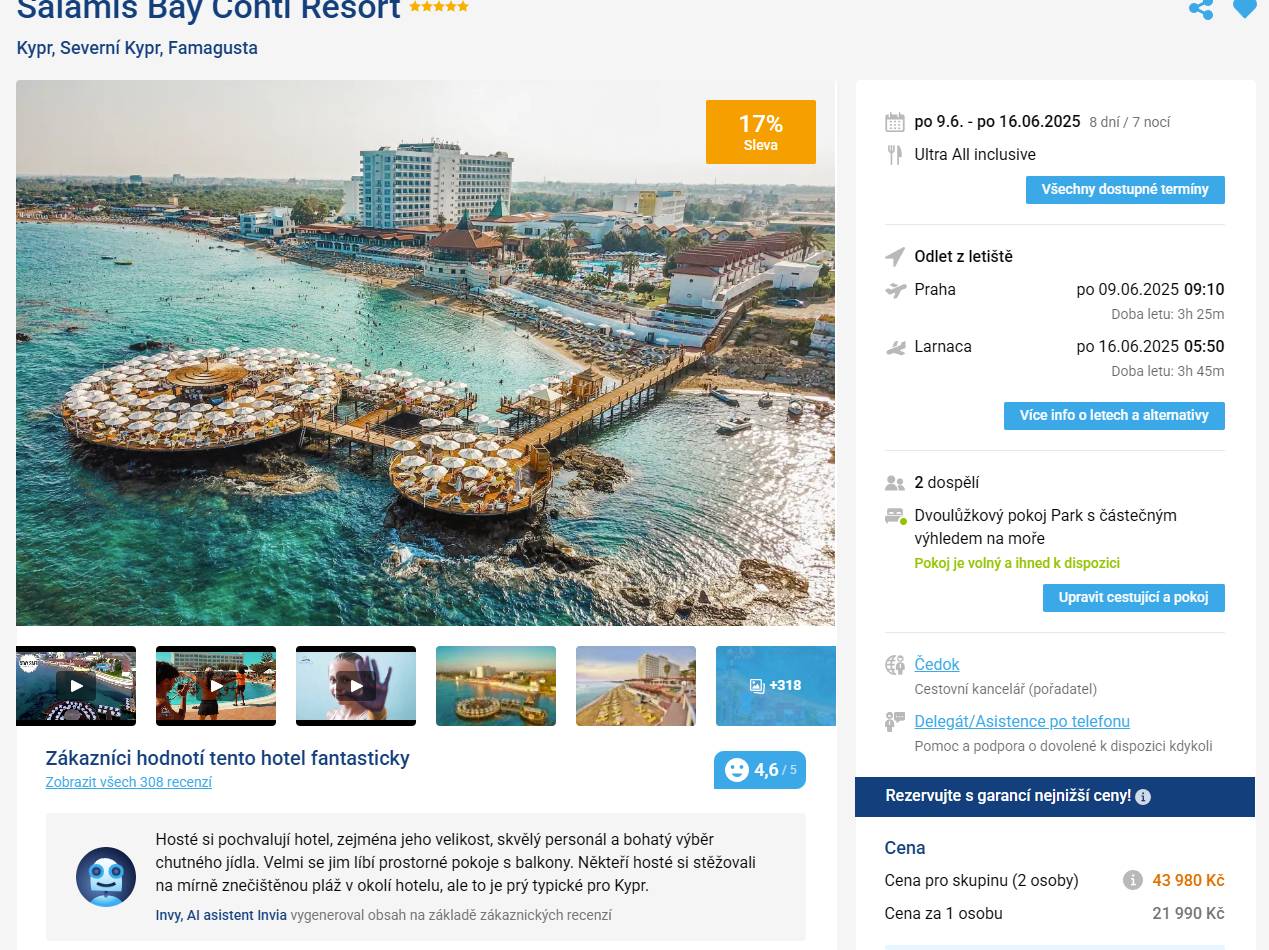Click the share icon at top right
The image size is (1269, 950).
pyautogui.click(x=1201, y=9)
